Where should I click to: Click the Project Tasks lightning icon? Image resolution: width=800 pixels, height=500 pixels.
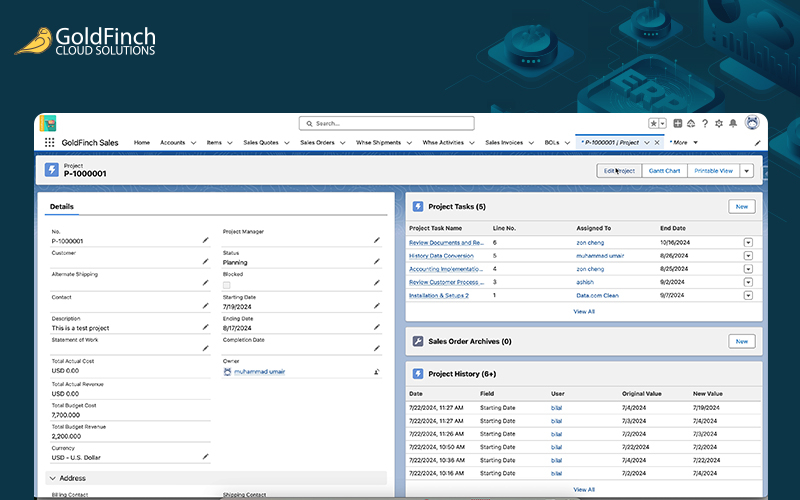click(x=418, y=207)
